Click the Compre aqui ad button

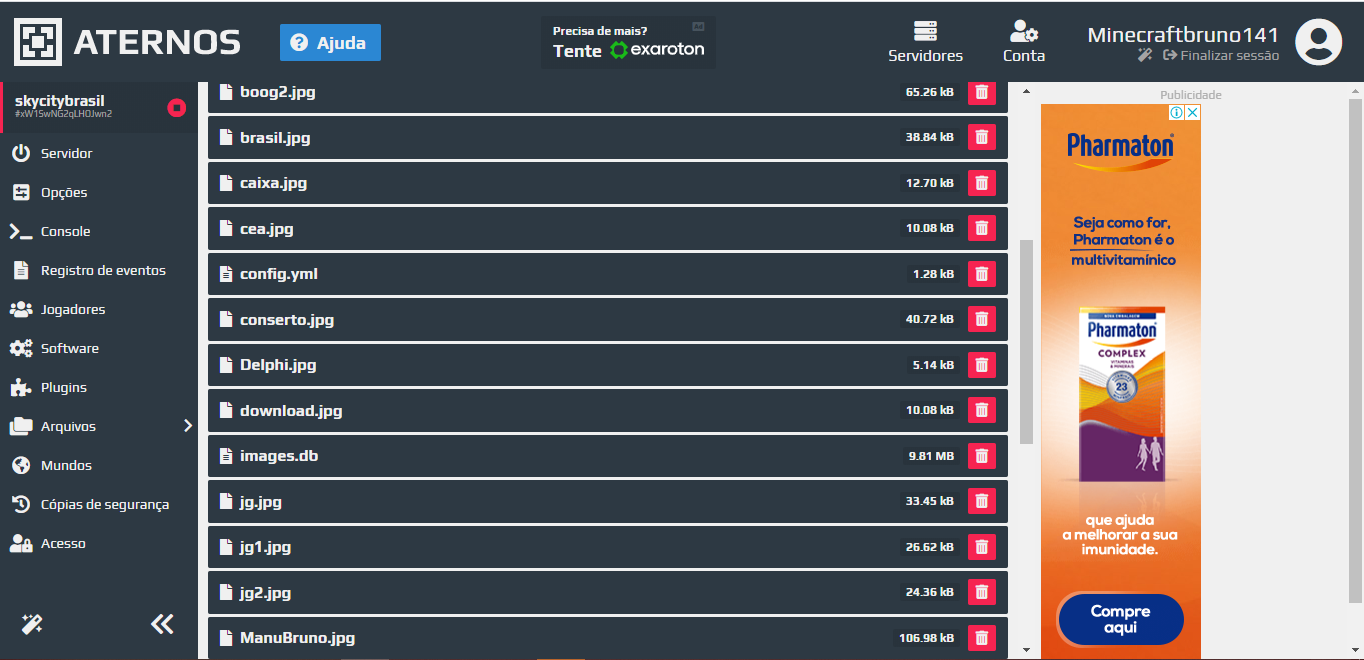coord(1120,620)
